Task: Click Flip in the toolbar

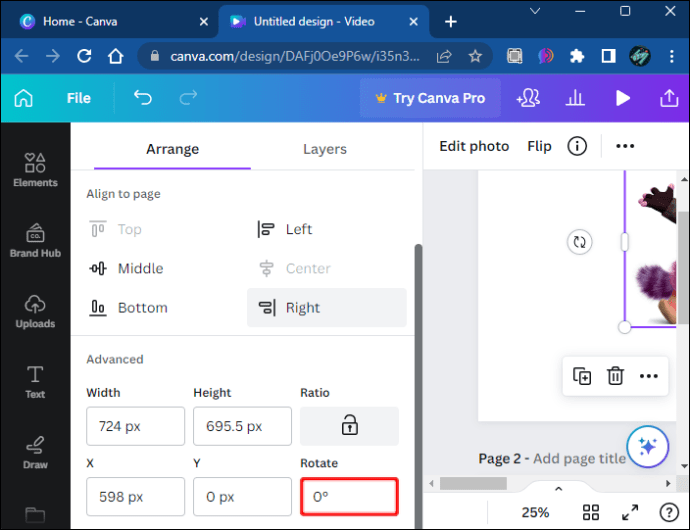Action: [539, 146]
